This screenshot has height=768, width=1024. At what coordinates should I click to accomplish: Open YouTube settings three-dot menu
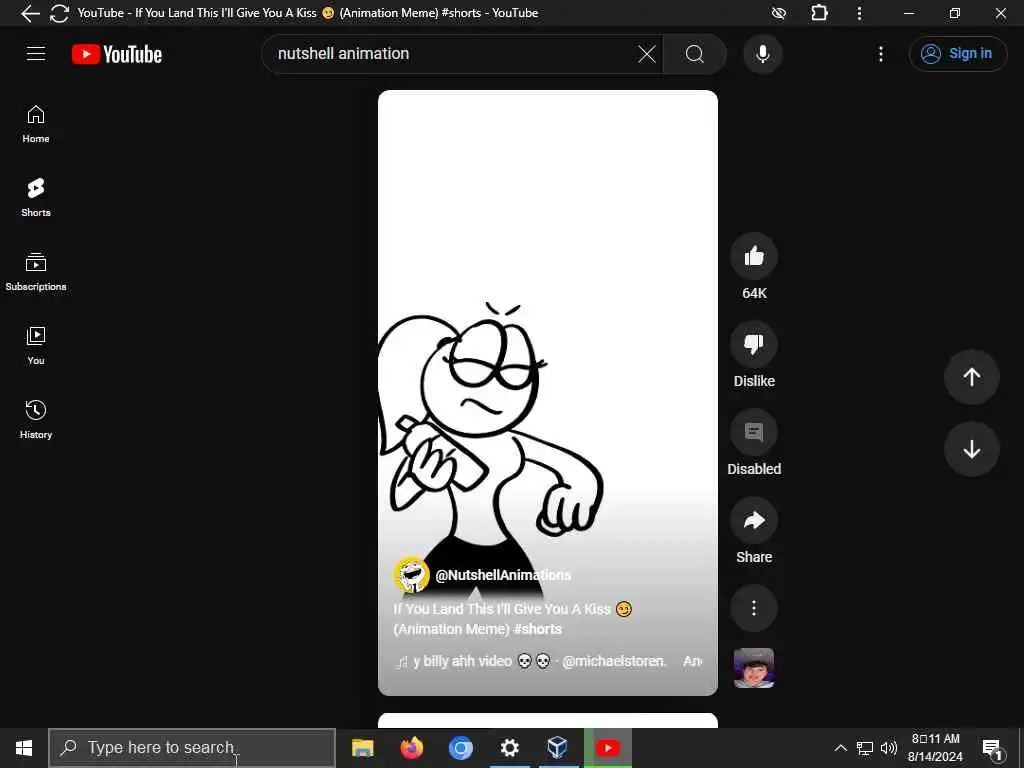(880, 54)
